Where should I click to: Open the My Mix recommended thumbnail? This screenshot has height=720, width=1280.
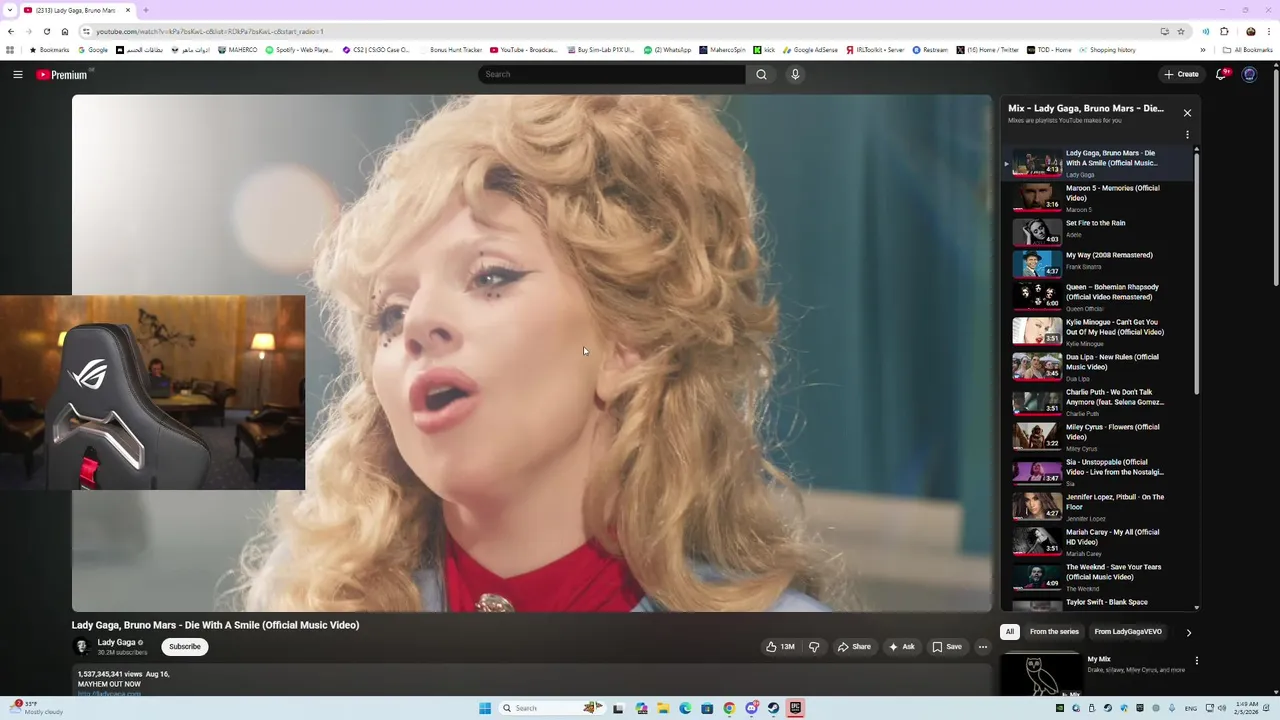click(1040, 675)
